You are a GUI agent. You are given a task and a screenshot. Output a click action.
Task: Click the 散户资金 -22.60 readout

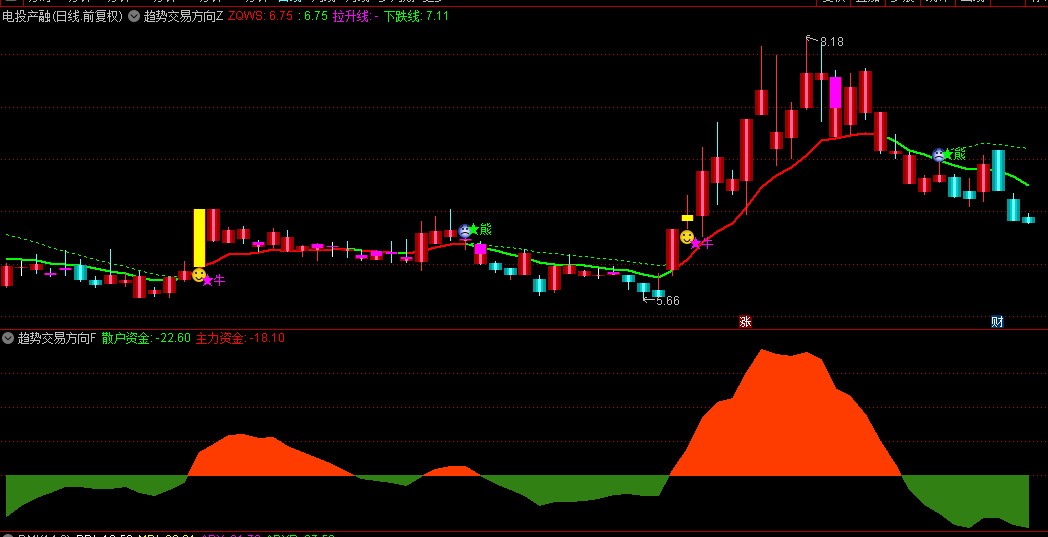point(146,338)
